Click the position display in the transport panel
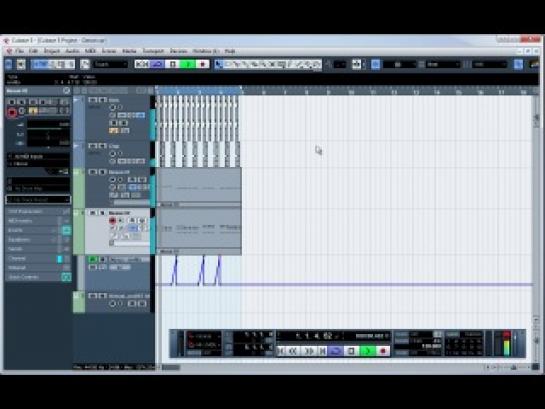Image resolution: width=545 pixels, height=409 pixels. [x=314, y=336]
